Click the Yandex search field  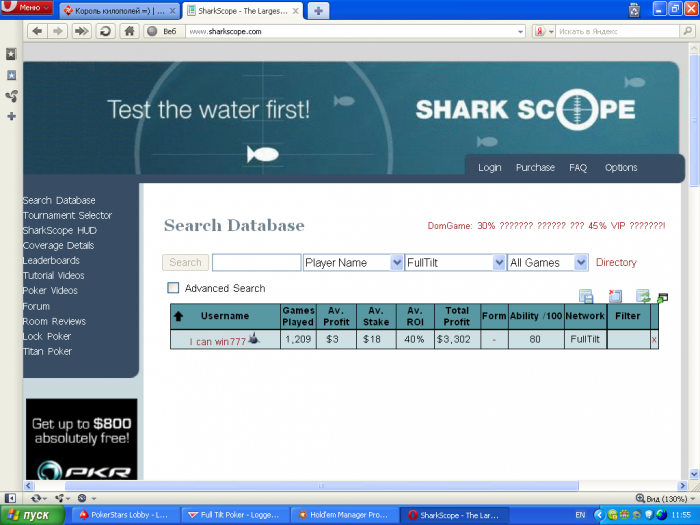click(x=617, y=32)
